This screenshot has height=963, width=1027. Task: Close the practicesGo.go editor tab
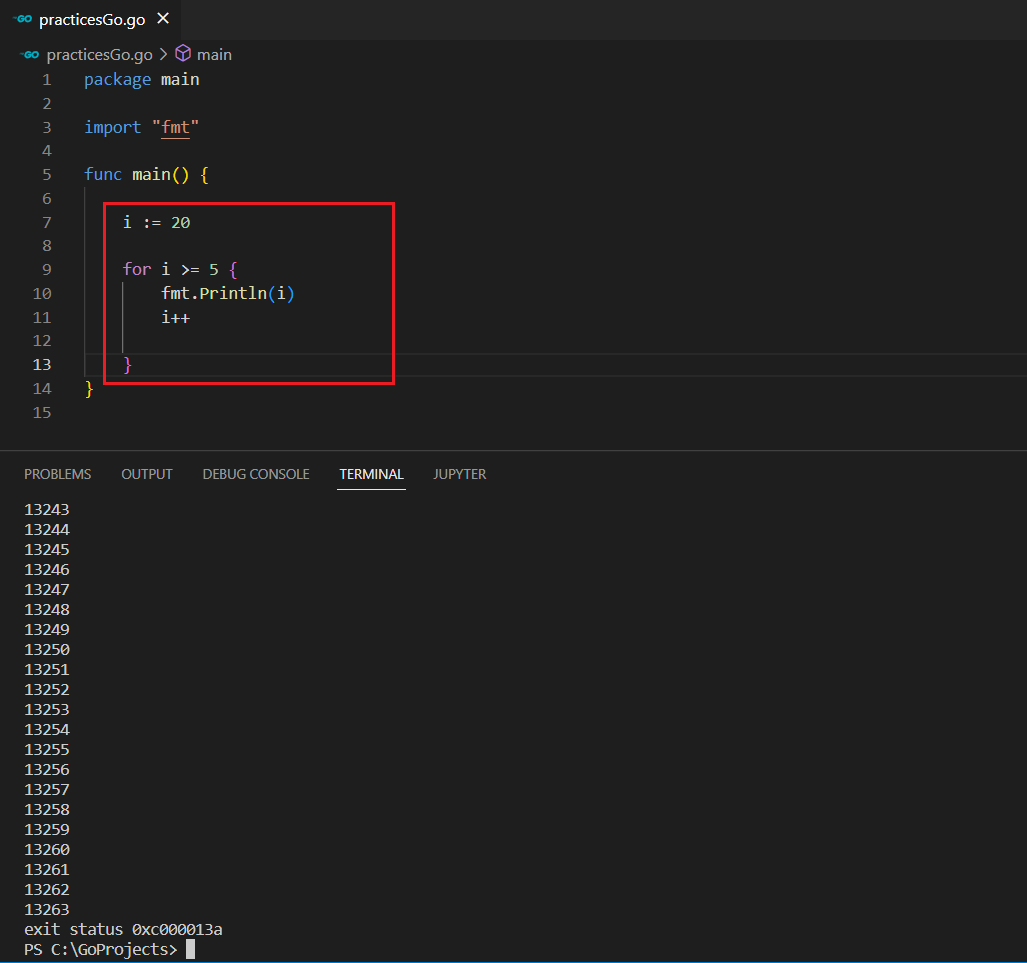pyautogui.click(x=163, y=19)
